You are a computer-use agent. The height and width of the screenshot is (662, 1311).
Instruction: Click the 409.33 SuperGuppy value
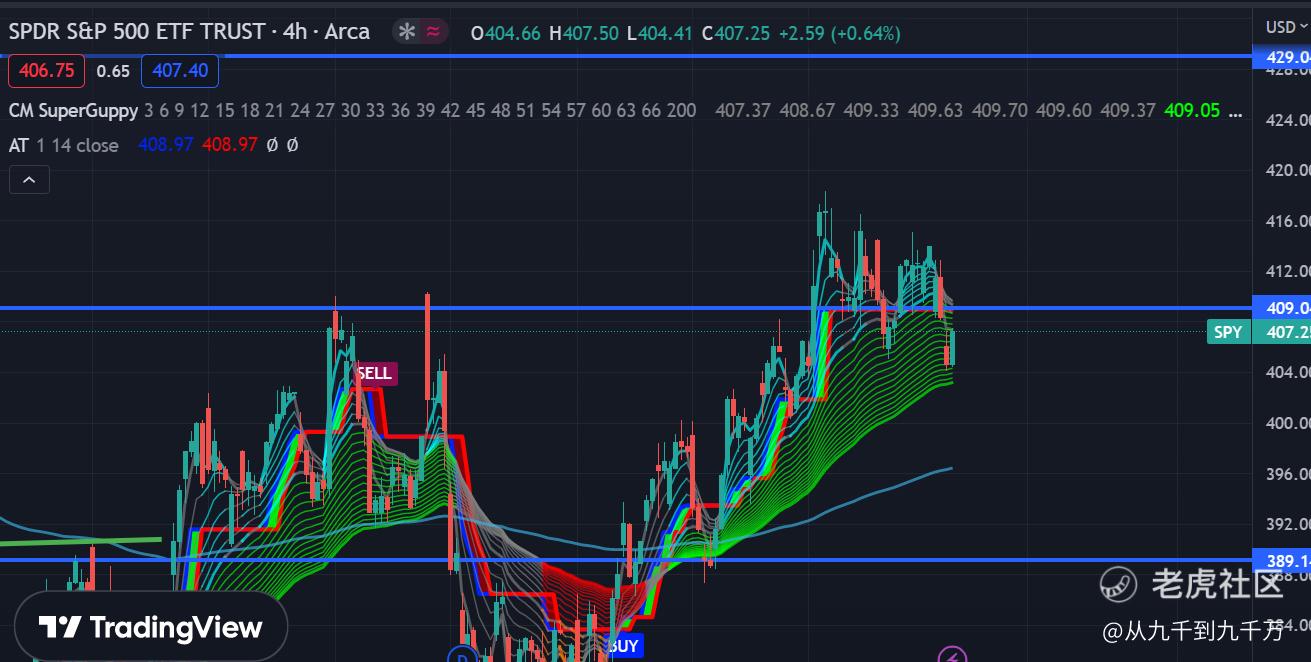[x=871, y=110]
